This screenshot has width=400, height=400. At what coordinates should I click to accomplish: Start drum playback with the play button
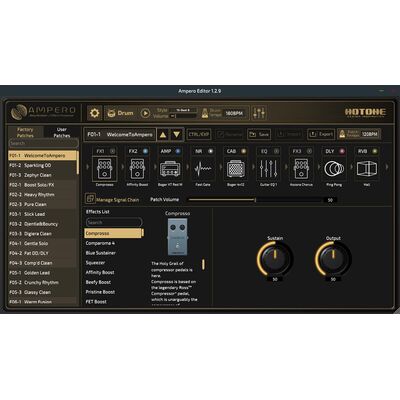click(145, 113)
